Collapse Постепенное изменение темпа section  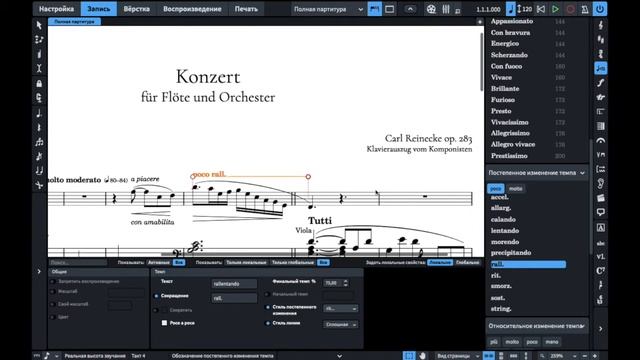(x=537, y=173)
